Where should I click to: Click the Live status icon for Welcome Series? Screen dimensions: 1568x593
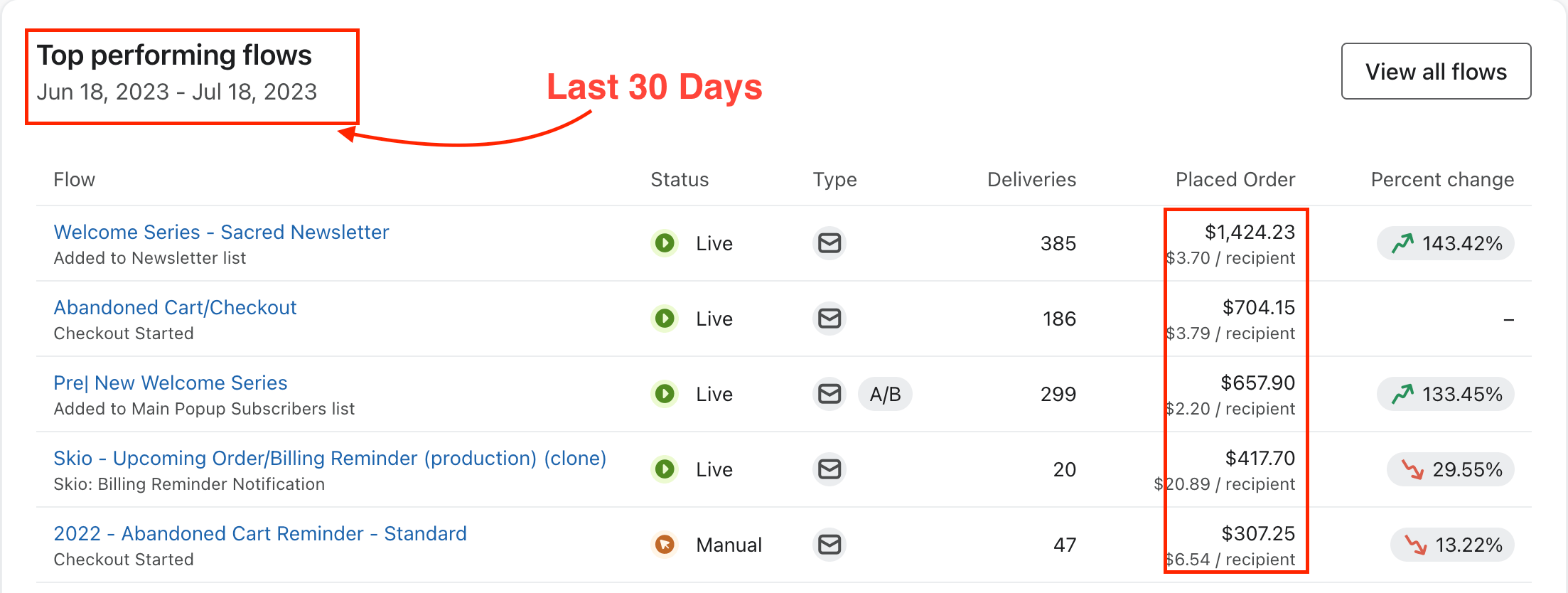click(x=665, y=243)
